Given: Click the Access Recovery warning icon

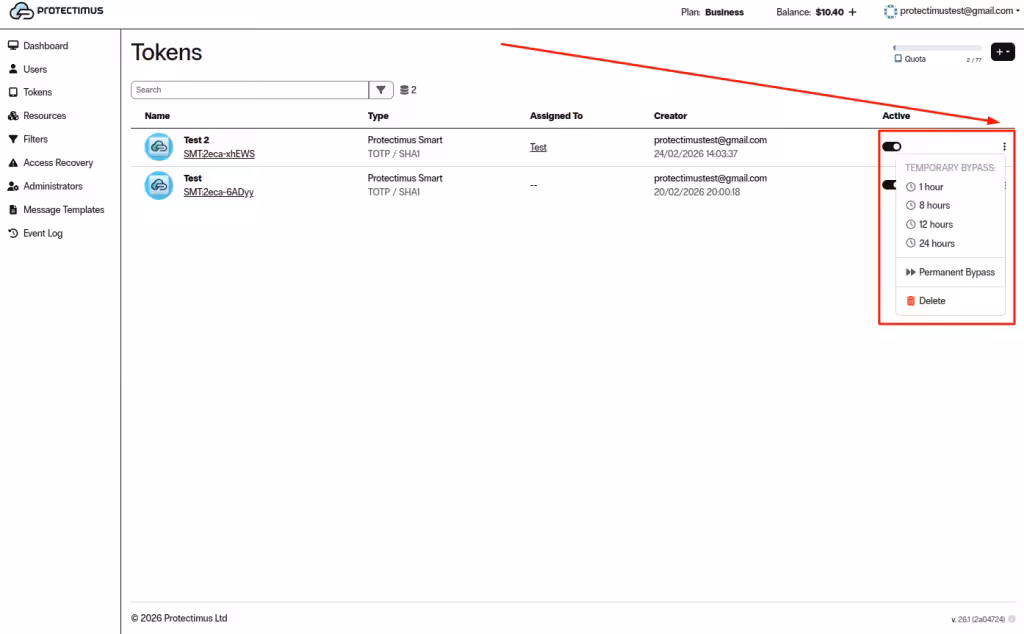Looking at the screenshot, I should tap(13, 163).
